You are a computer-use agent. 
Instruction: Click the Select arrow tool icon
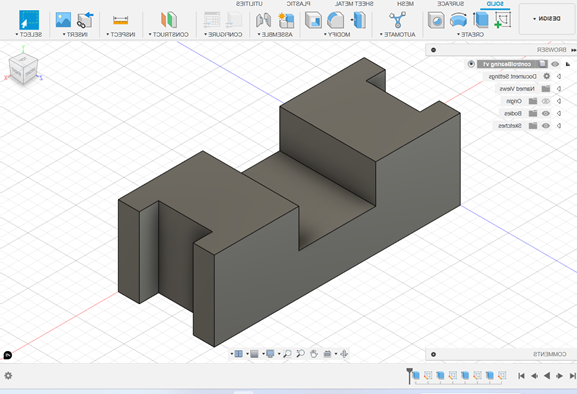point(29,20)
